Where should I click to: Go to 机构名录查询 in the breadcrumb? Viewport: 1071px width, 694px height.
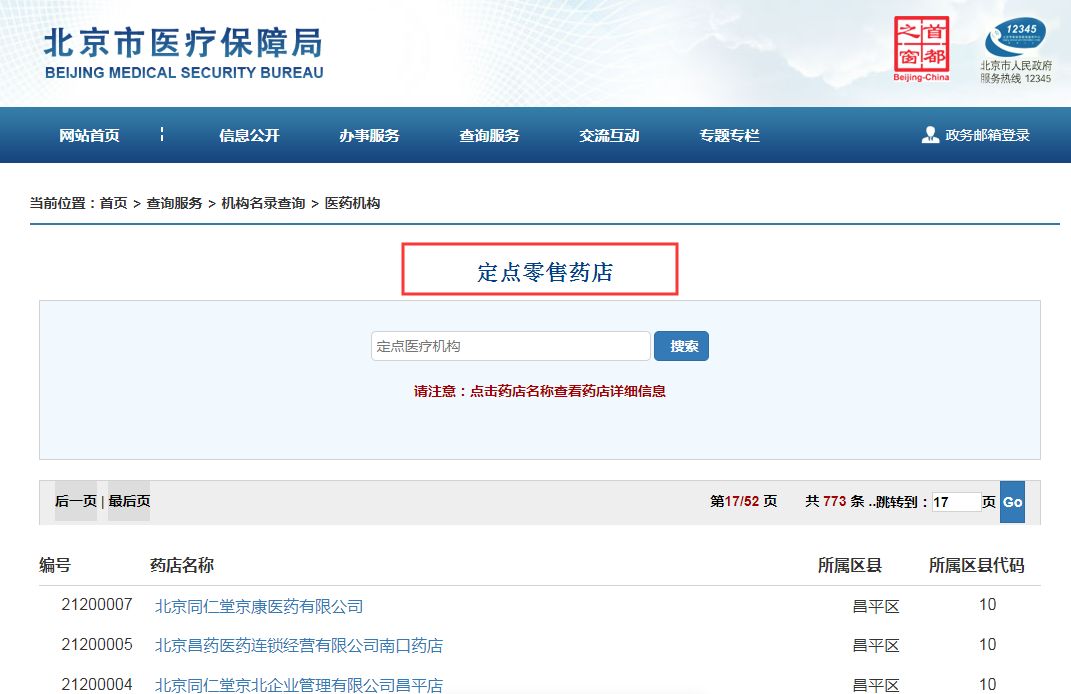pyautogui.click(x=263, y=203)
